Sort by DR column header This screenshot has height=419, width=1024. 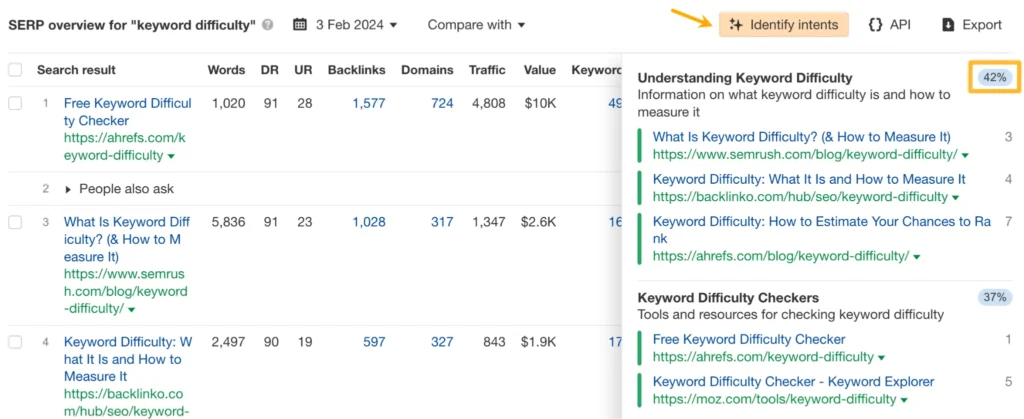tap(269, 70)
